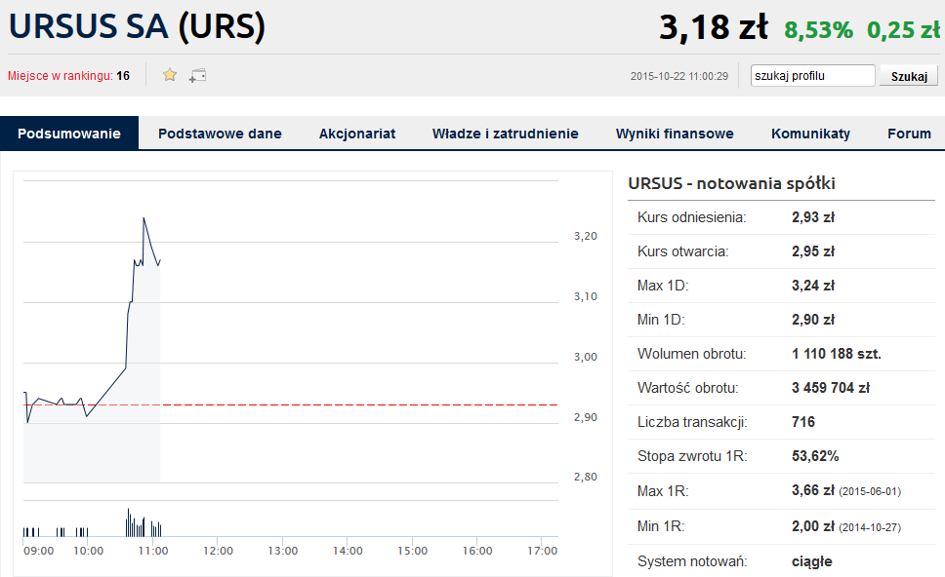Click Kurs odniesienia value 2,93 zł
945x577 pixels.
(x=813, y=217)
